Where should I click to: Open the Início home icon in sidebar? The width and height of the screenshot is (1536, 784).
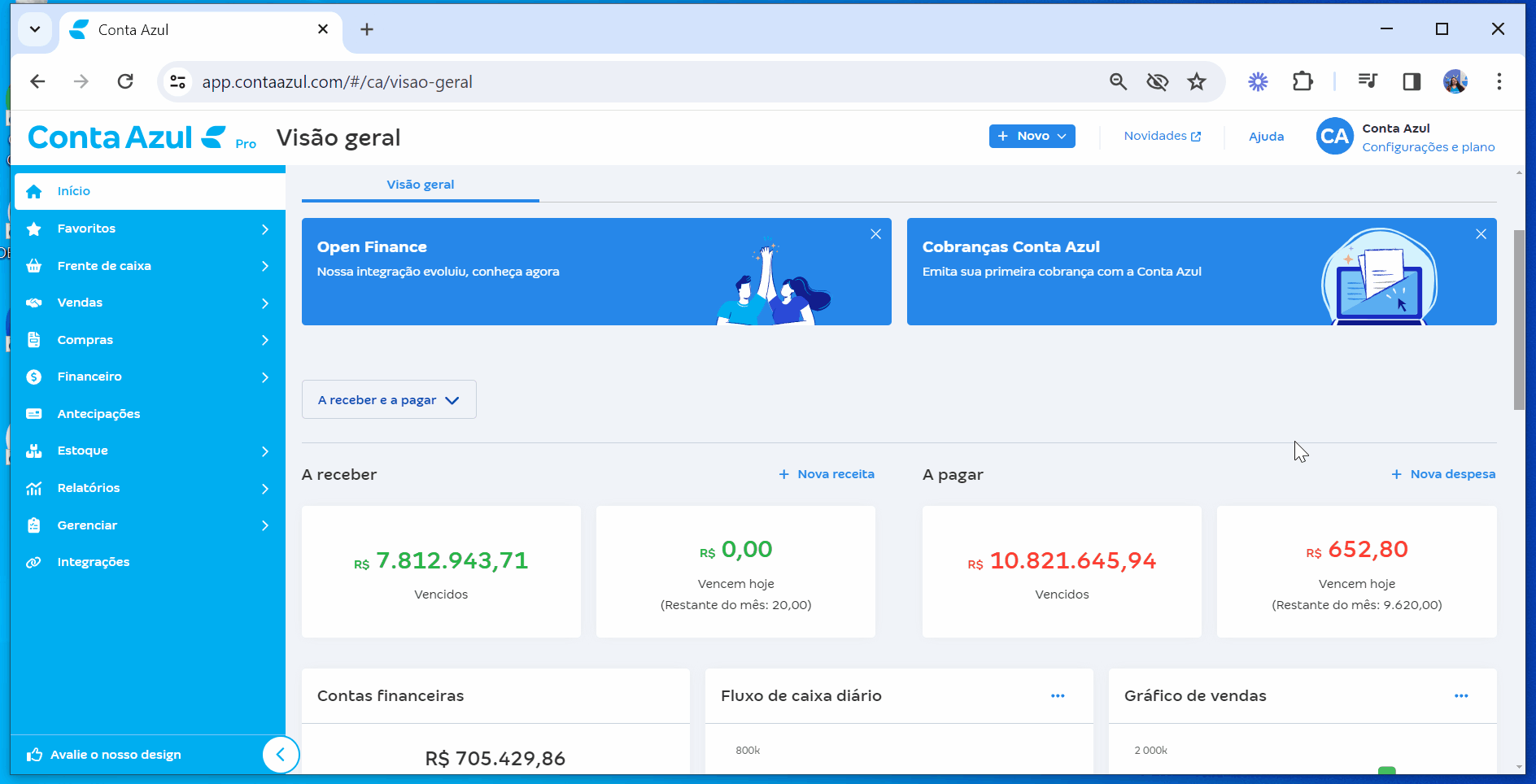click(x=33, y=191)
